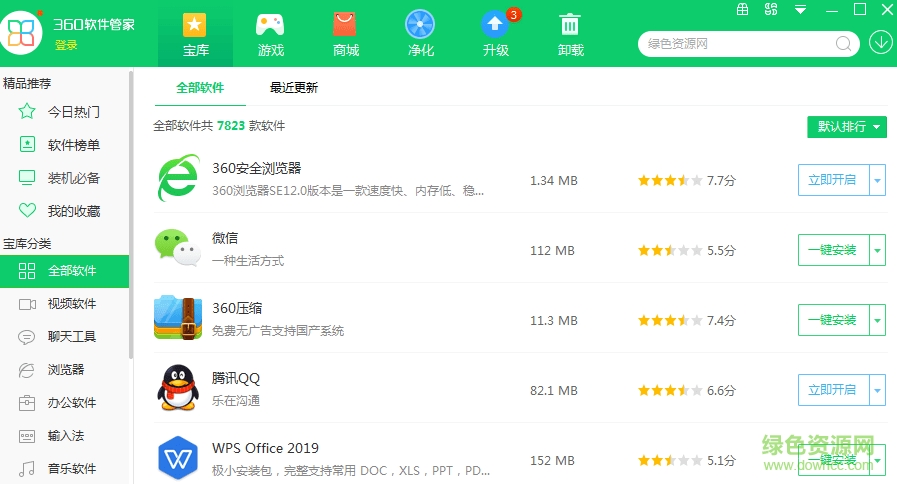This screenshot has height=484, width=897.
Task: Click the 360 software manager logo
Action: click(22, 34)
